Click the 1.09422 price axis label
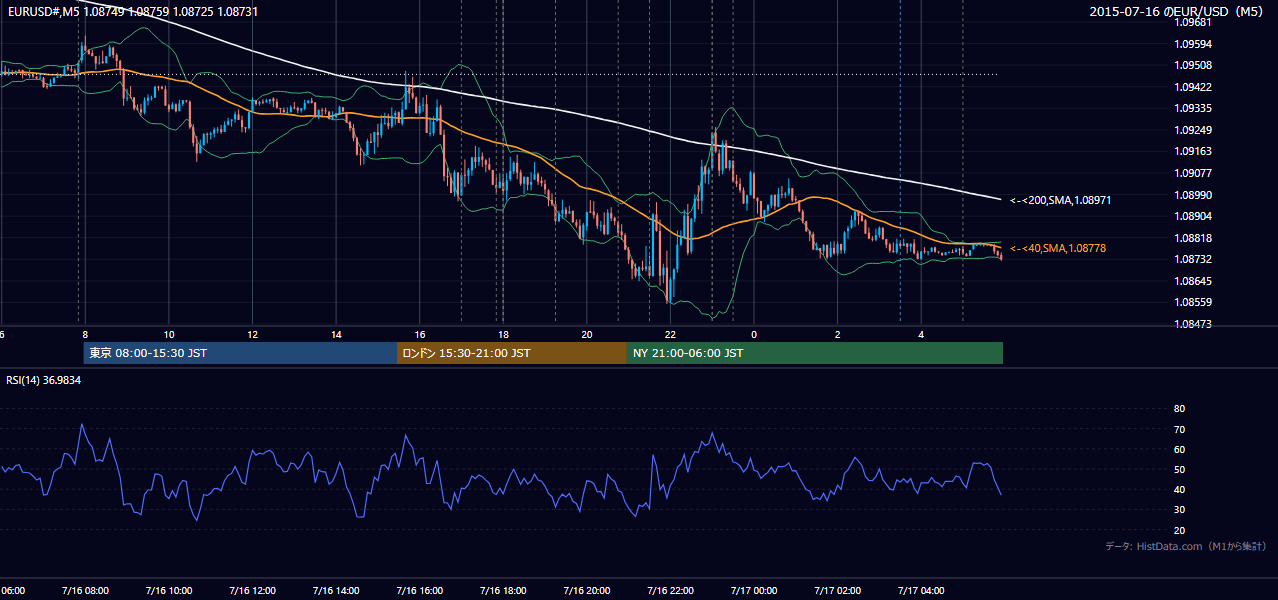 coord(1193,87)
